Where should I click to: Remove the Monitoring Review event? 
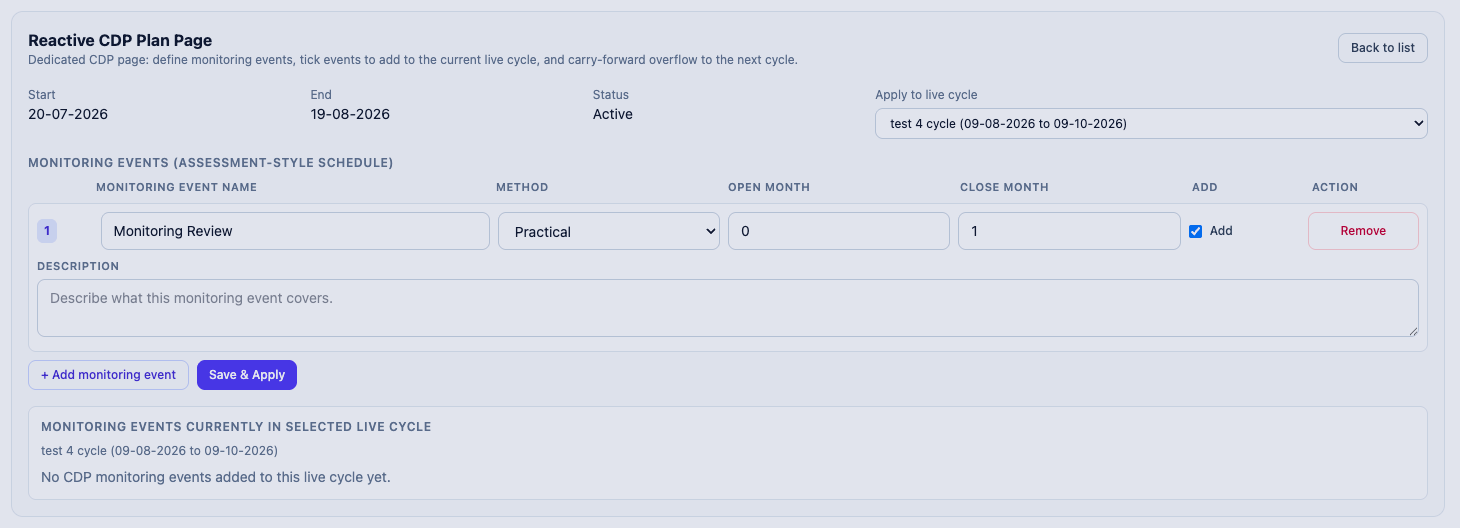[x=1363, y=231]
